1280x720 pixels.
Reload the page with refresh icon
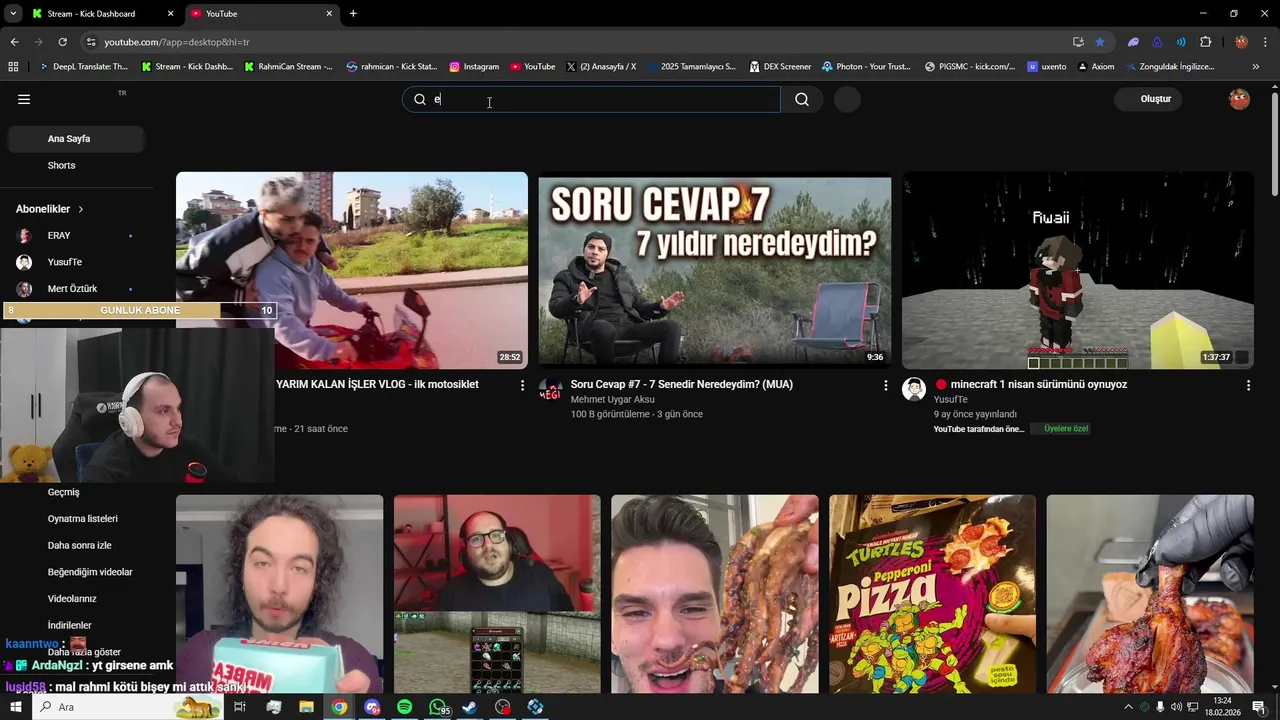click(x=62, y=42)
